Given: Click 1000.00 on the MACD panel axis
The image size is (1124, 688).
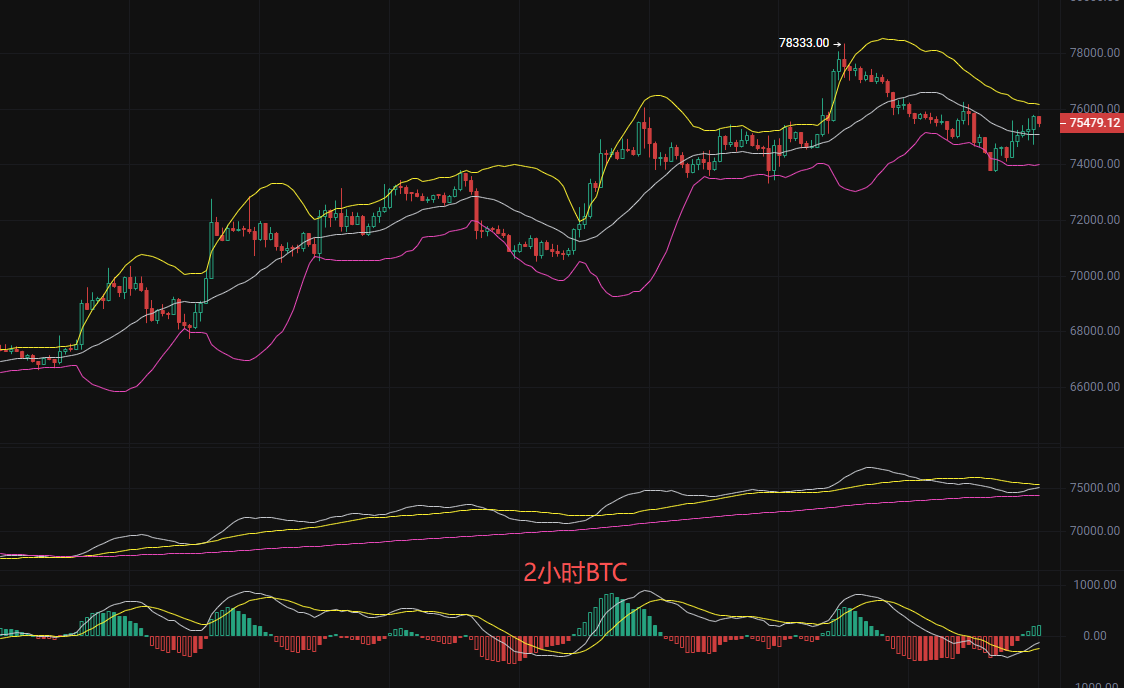Looking at the screenshot, I should tap(1095, 585).
